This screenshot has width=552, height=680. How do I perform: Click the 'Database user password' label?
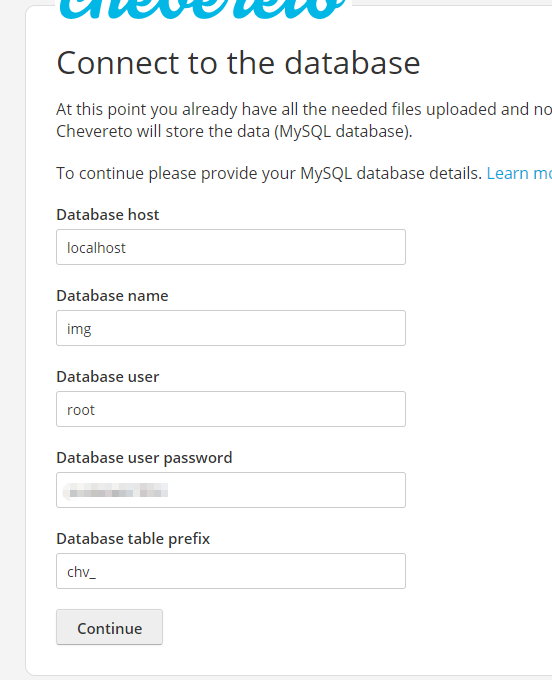click(x=144, y=458)
